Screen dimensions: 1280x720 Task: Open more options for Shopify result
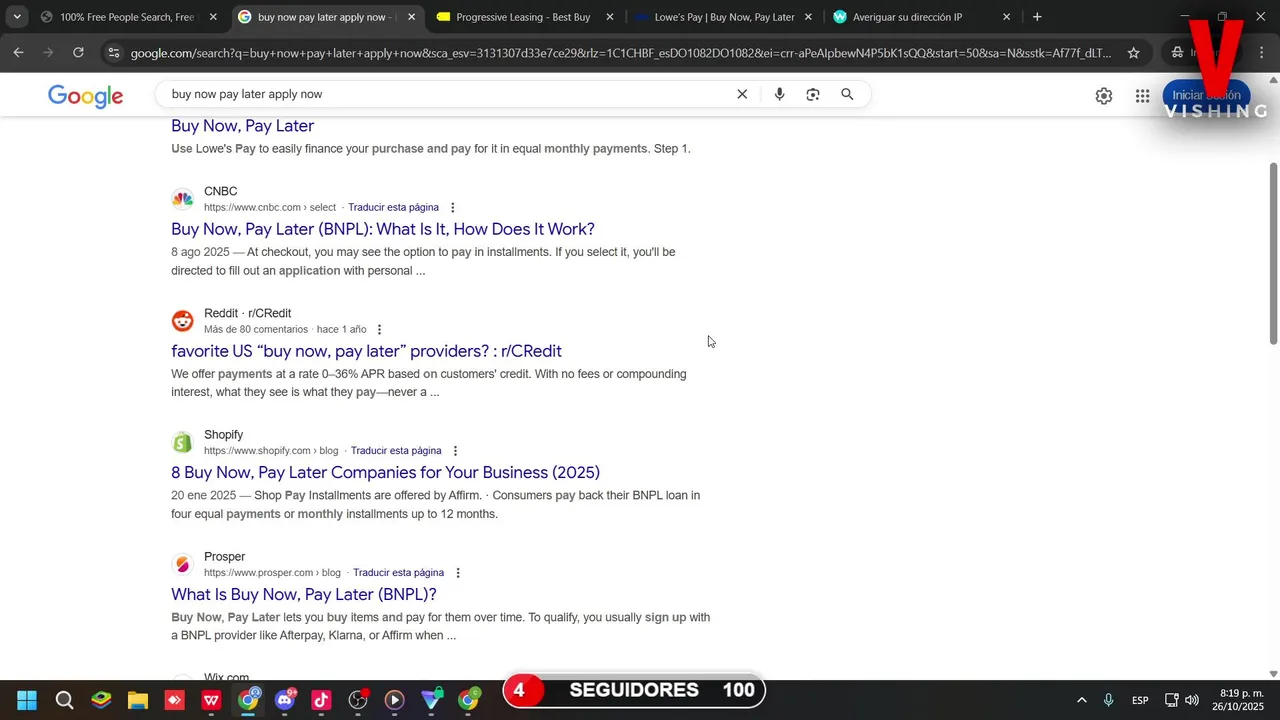(455, 451)
